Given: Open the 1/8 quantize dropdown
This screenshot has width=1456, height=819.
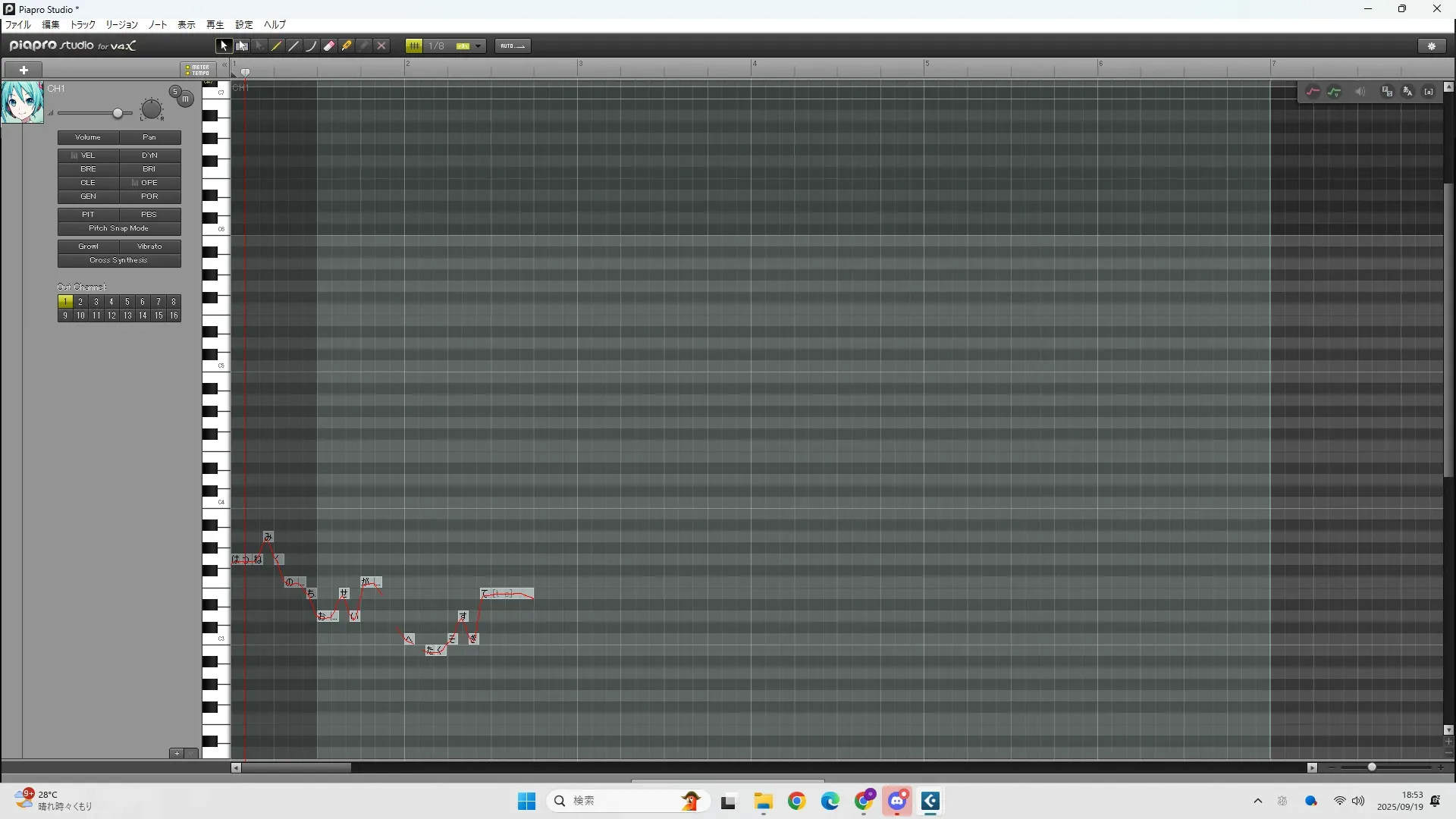Looking at the screenshot, I should (x=478, y=46).
